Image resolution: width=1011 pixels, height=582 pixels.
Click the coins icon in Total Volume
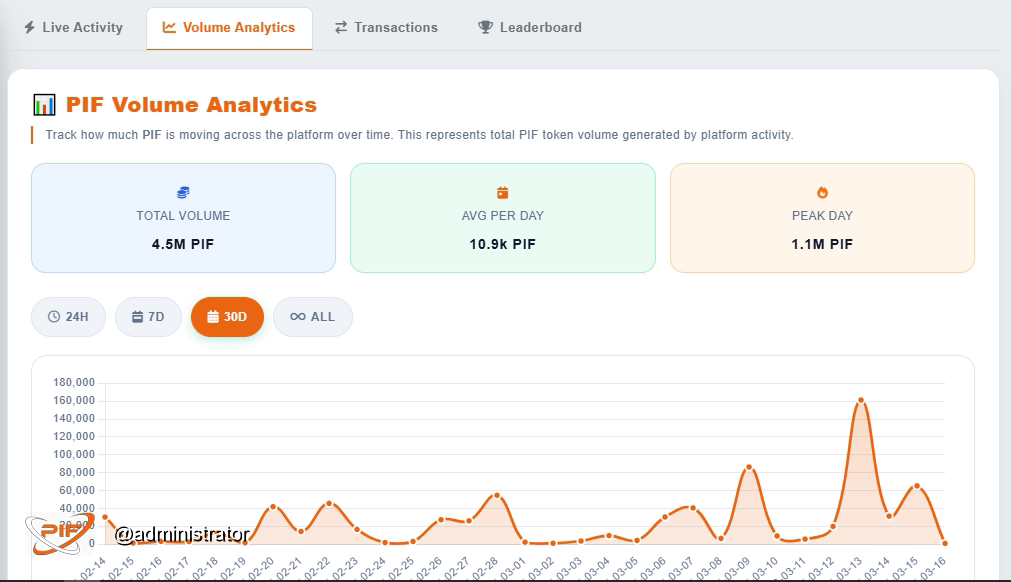coord(183,193)
